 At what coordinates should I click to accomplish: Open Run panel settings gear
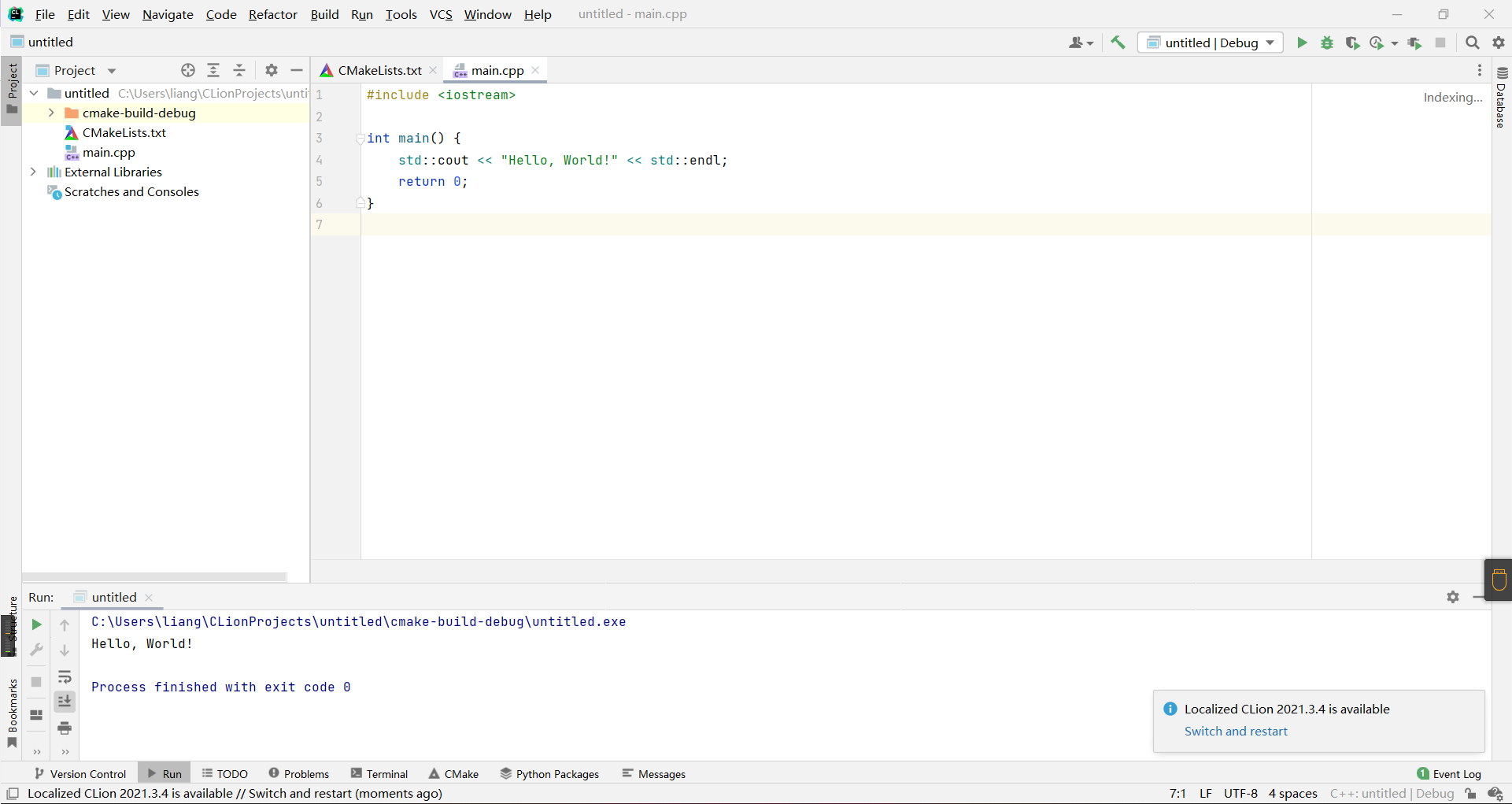point(1453,597)
